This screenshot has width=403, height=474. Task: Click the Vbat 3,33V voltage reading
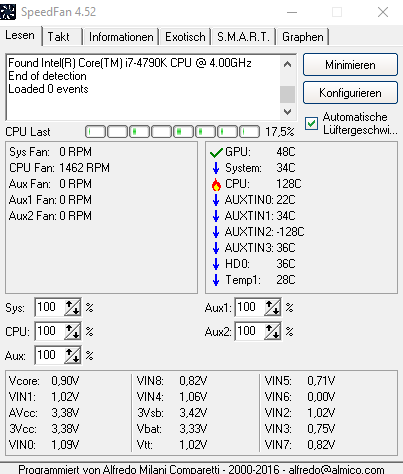[x=172, y=429]
